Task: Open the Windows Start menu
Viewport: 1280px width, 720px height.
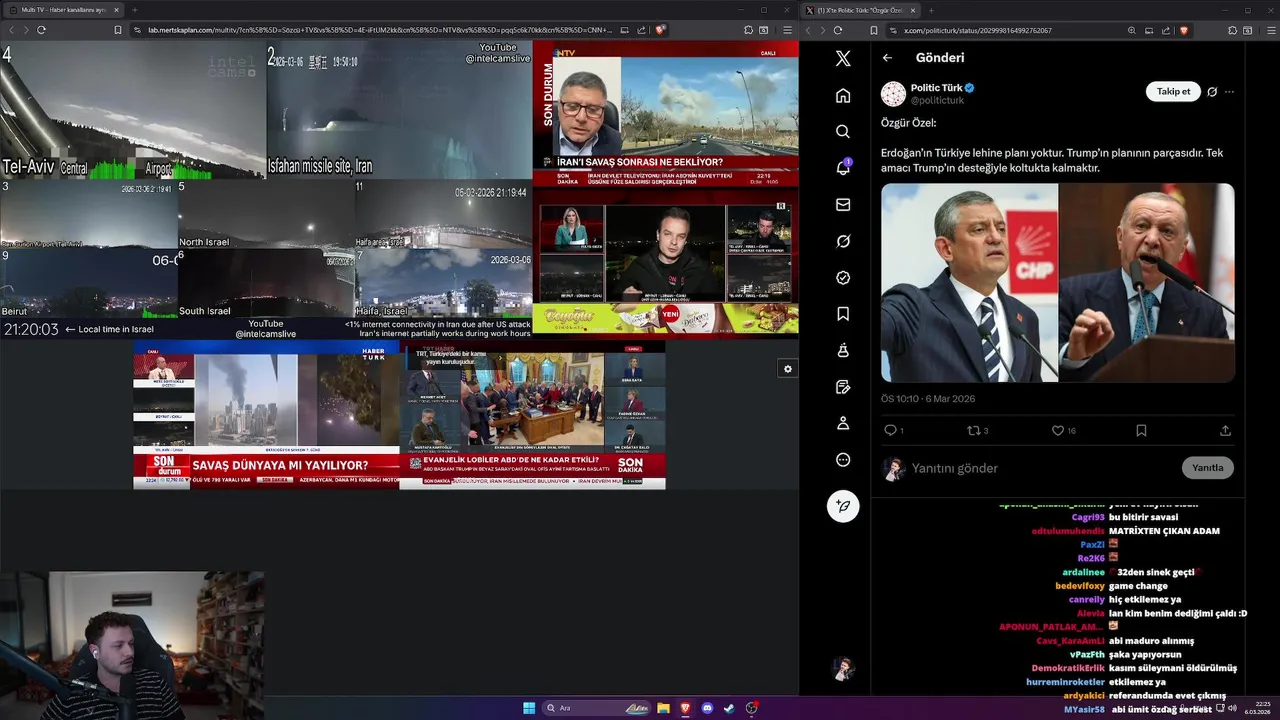Action: coord(529,708)
